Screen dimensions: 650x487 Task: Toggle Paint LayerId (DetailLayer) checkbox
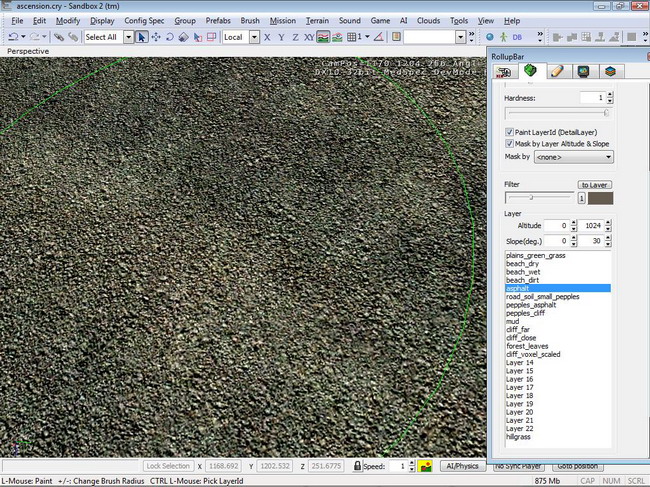[x=509, y=132]
